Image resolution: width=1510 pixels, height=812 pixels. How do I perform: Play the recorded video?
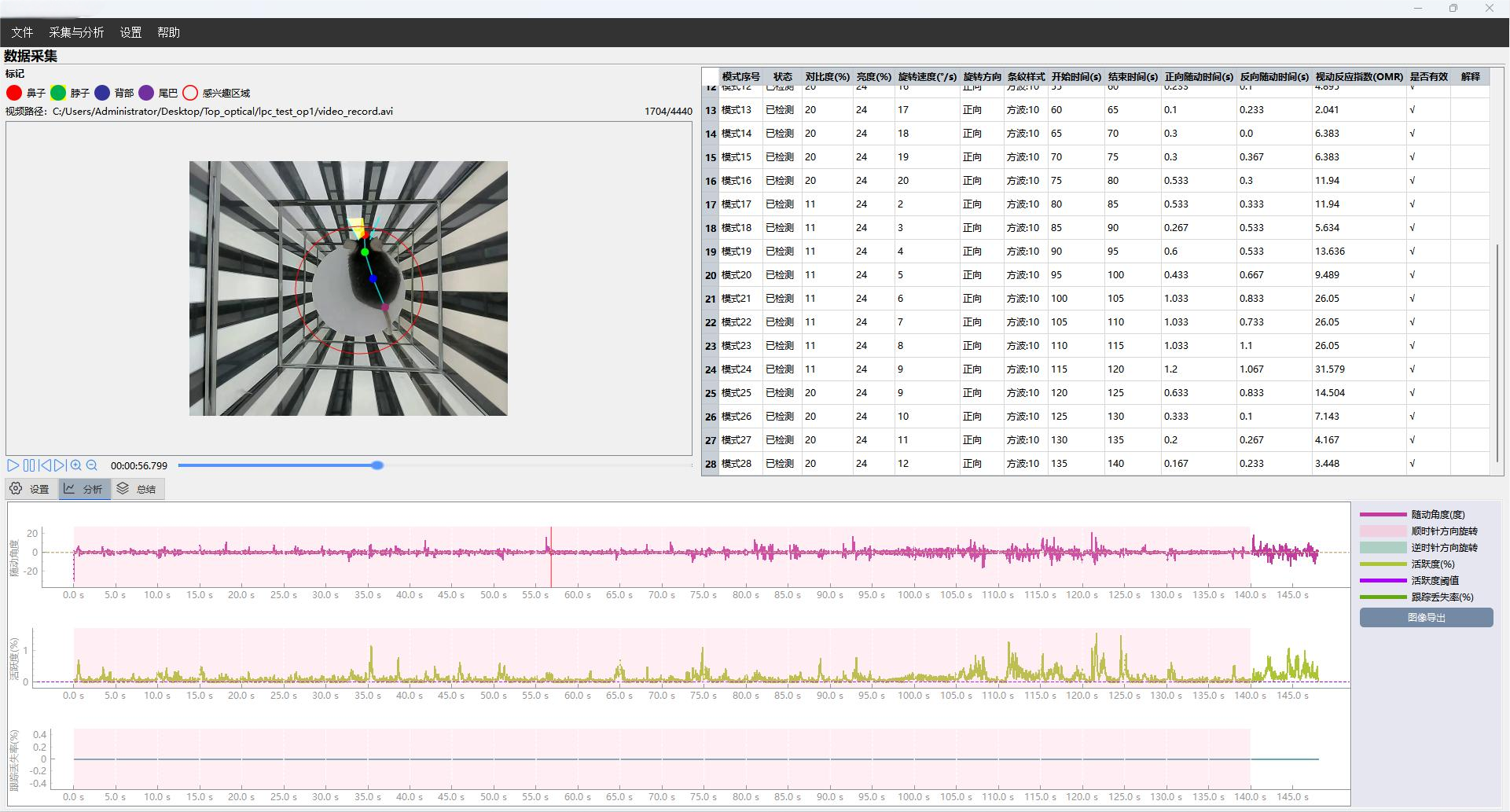(13, 465)
